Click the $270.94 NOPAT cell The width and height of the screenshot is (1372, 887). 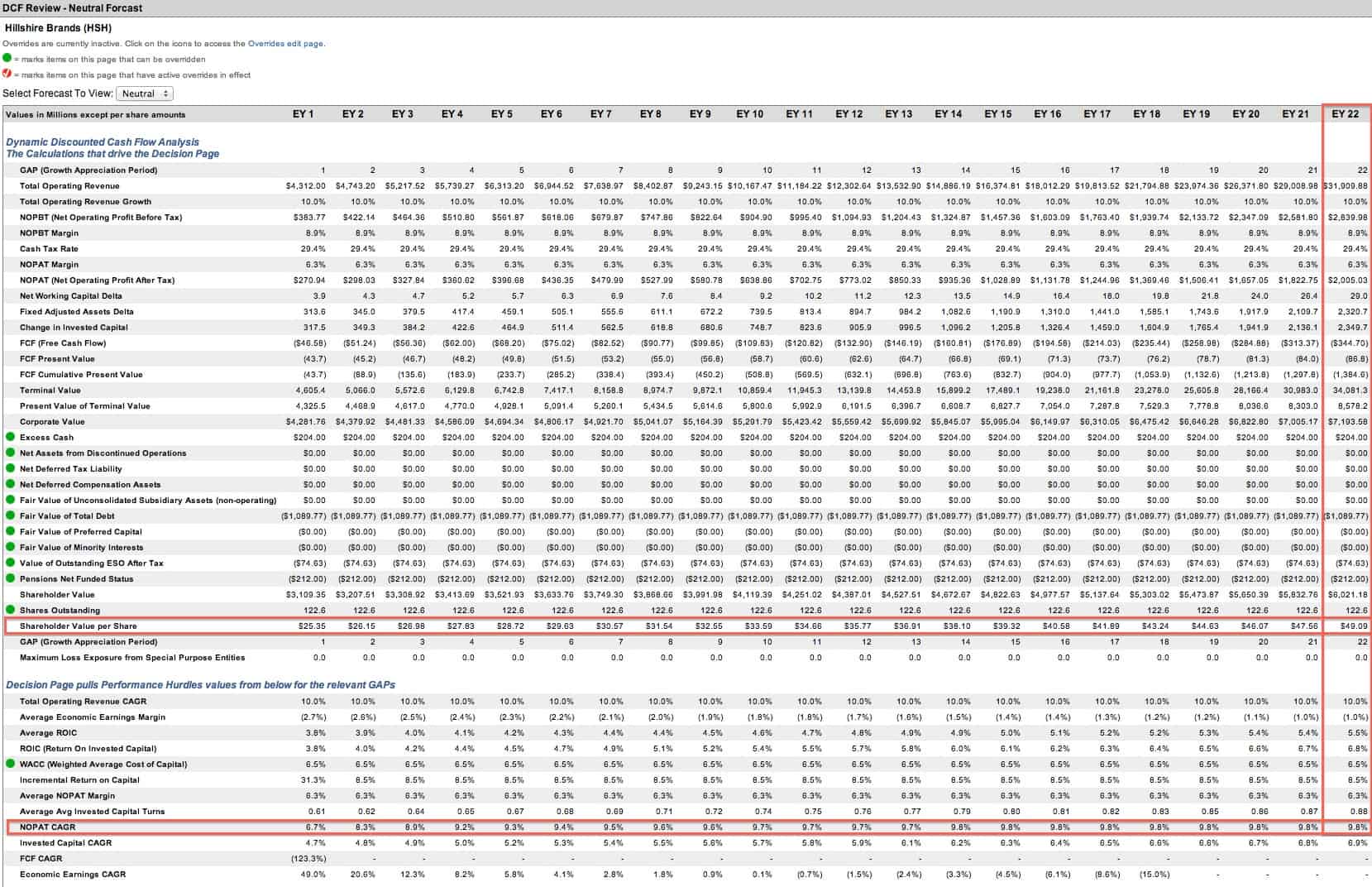pyautogui.click(x=308, y=280)
